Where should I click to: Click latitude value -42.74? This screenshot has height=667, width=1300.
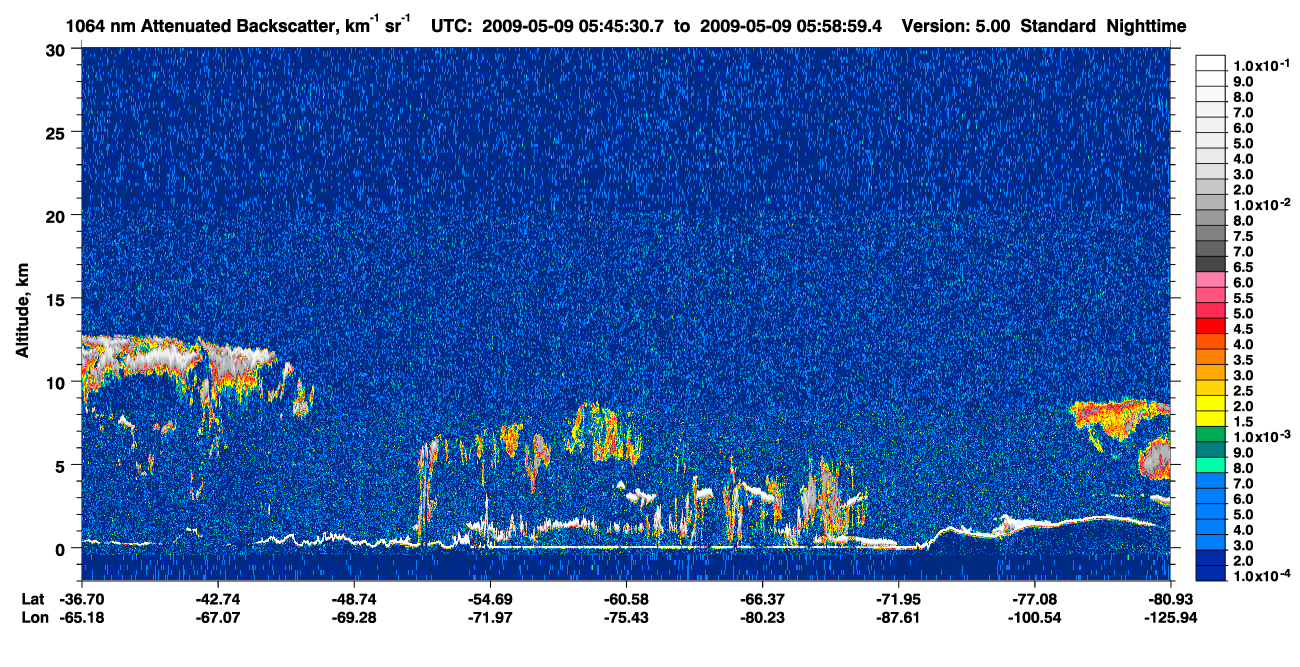[217, 598]
